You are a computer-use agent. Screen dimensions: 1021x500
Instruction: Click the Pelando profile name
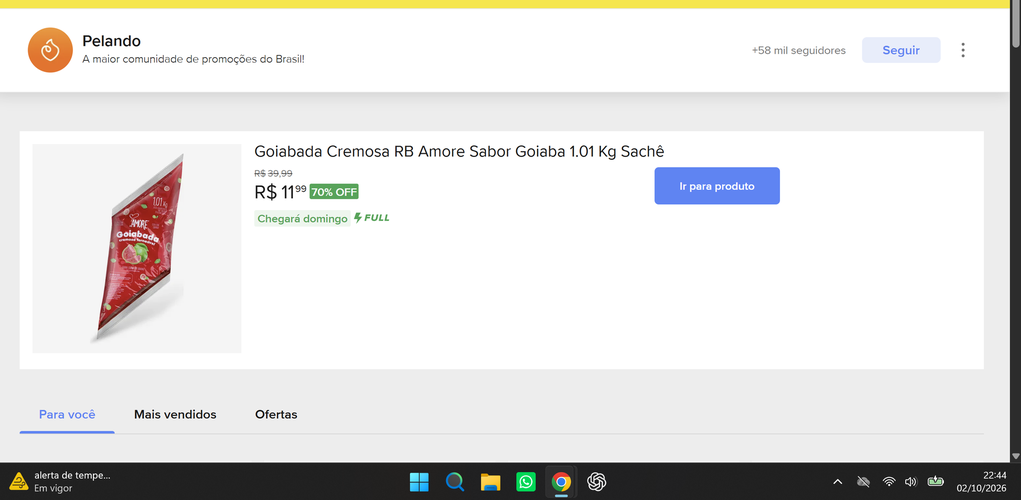[x=111, y=41]
